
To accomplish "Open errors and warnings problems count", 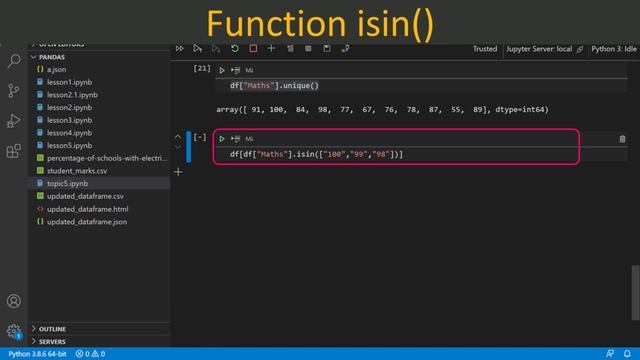I will (x=90, y=354).
